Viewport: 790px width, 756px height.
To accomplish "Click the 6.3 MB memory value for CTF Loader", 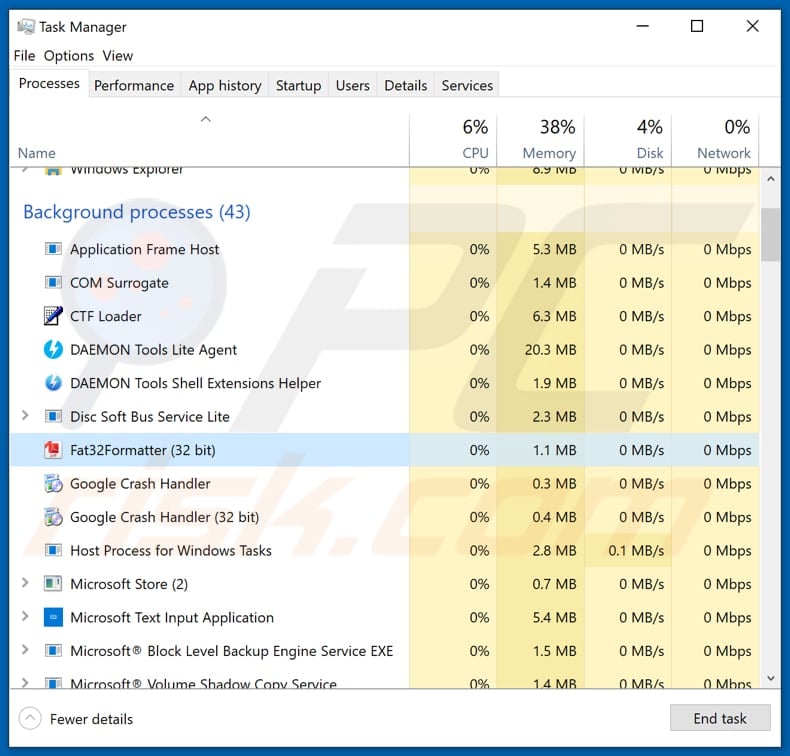I will 554,316.
